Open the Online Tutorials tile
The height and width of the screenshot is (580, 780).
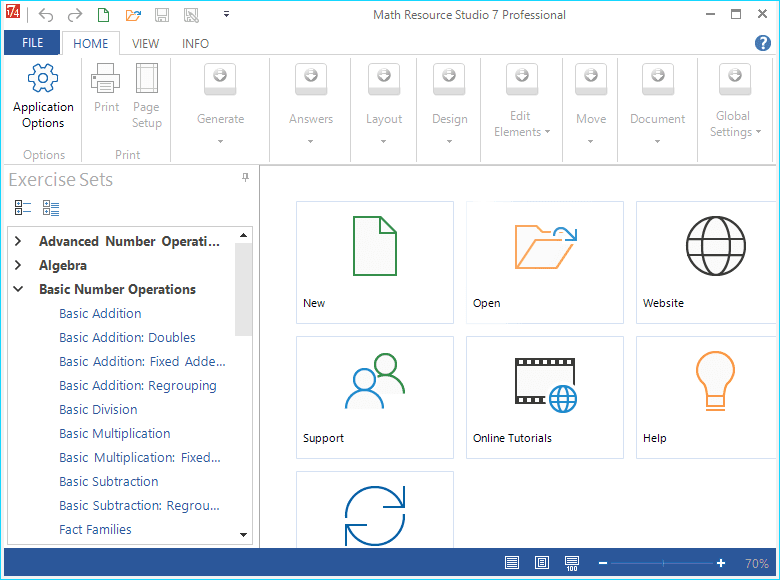point(544,397)
